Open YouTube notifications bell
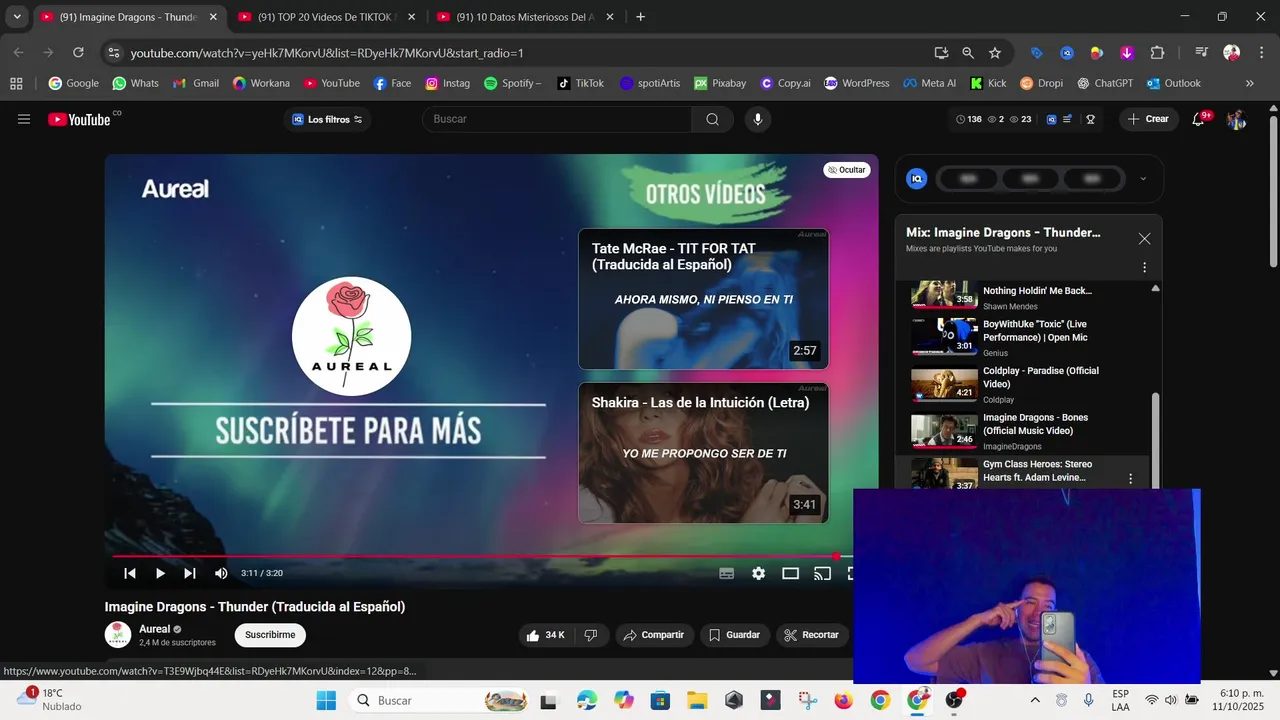 pyautogui.click(x=1198, y=119)
